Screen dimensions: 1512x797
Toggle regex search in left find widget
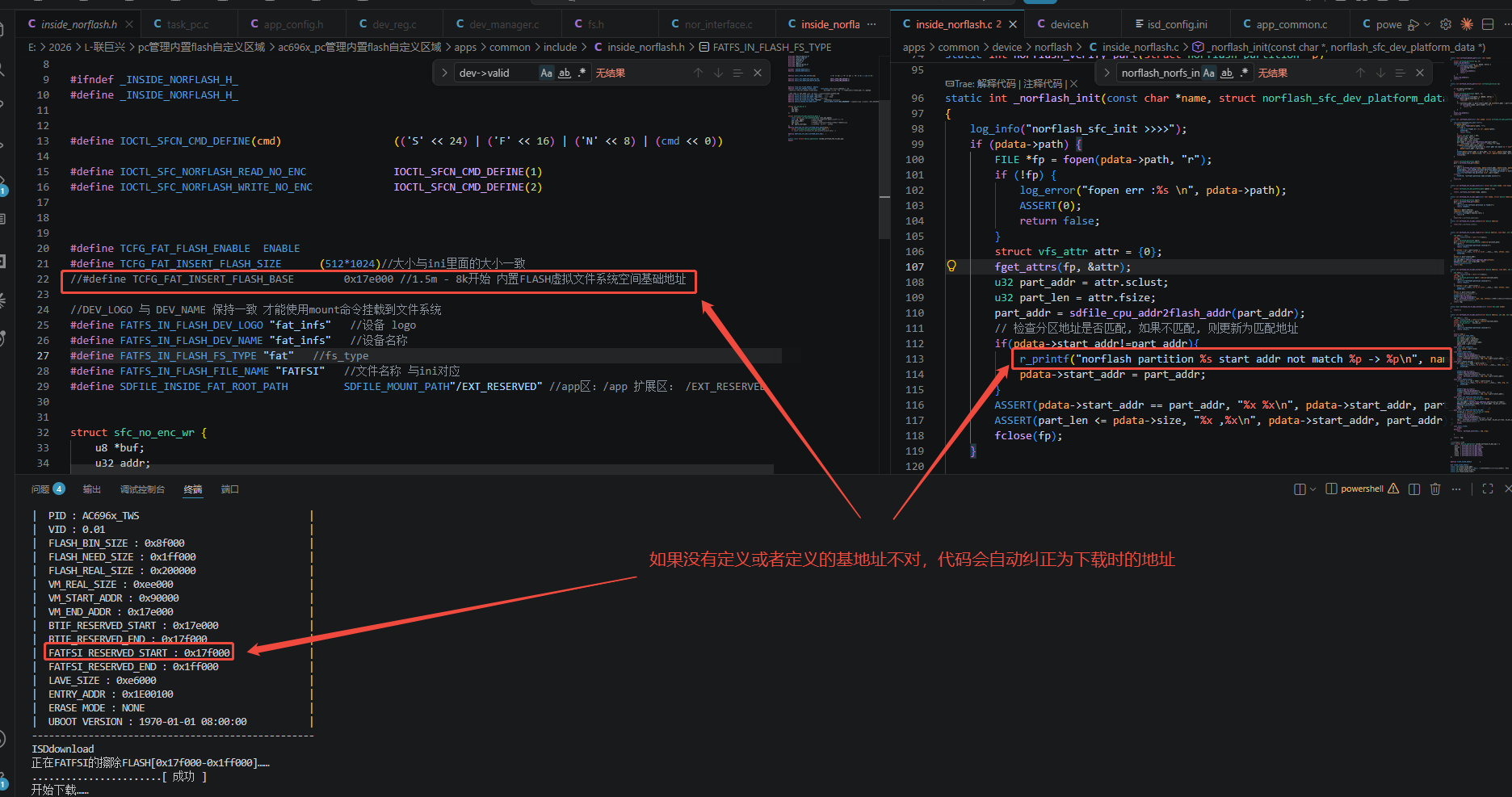point(582,73)
